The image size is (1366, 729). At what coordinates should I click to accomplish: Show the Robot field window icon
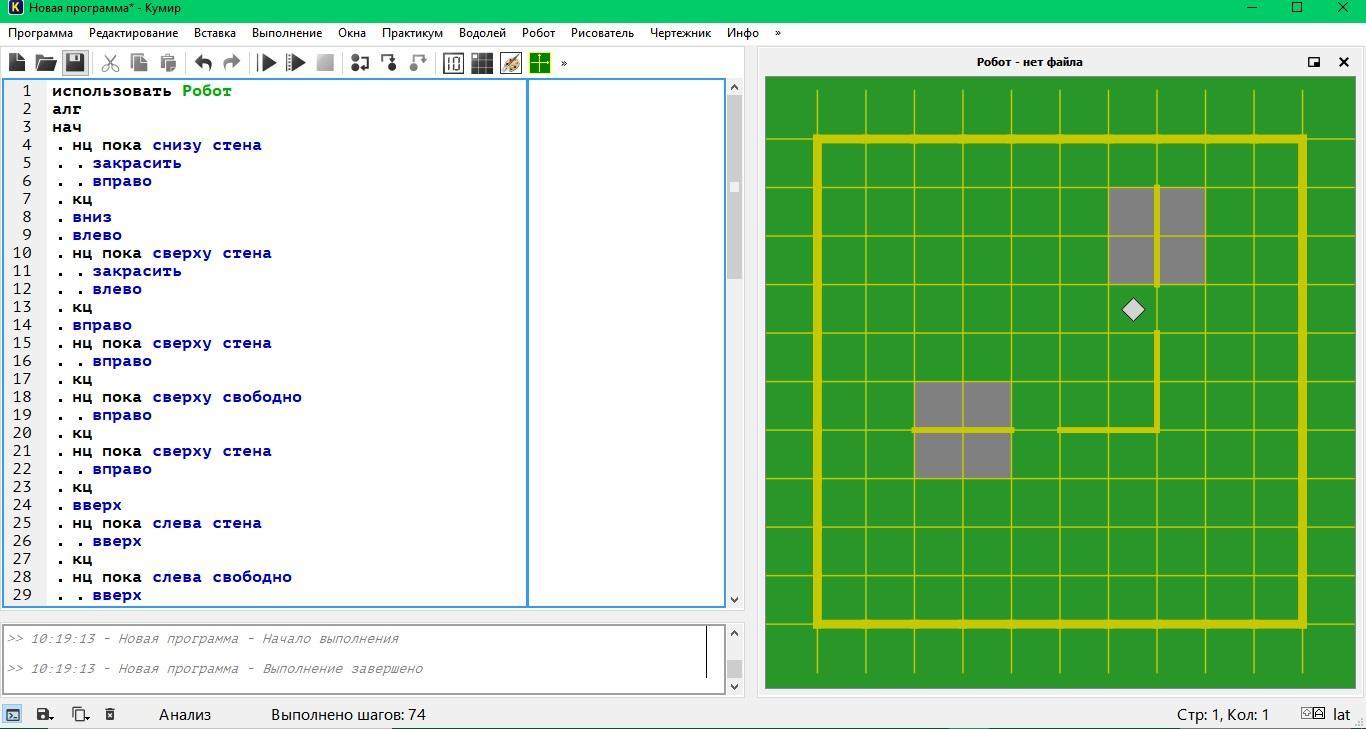pos(540,63)
